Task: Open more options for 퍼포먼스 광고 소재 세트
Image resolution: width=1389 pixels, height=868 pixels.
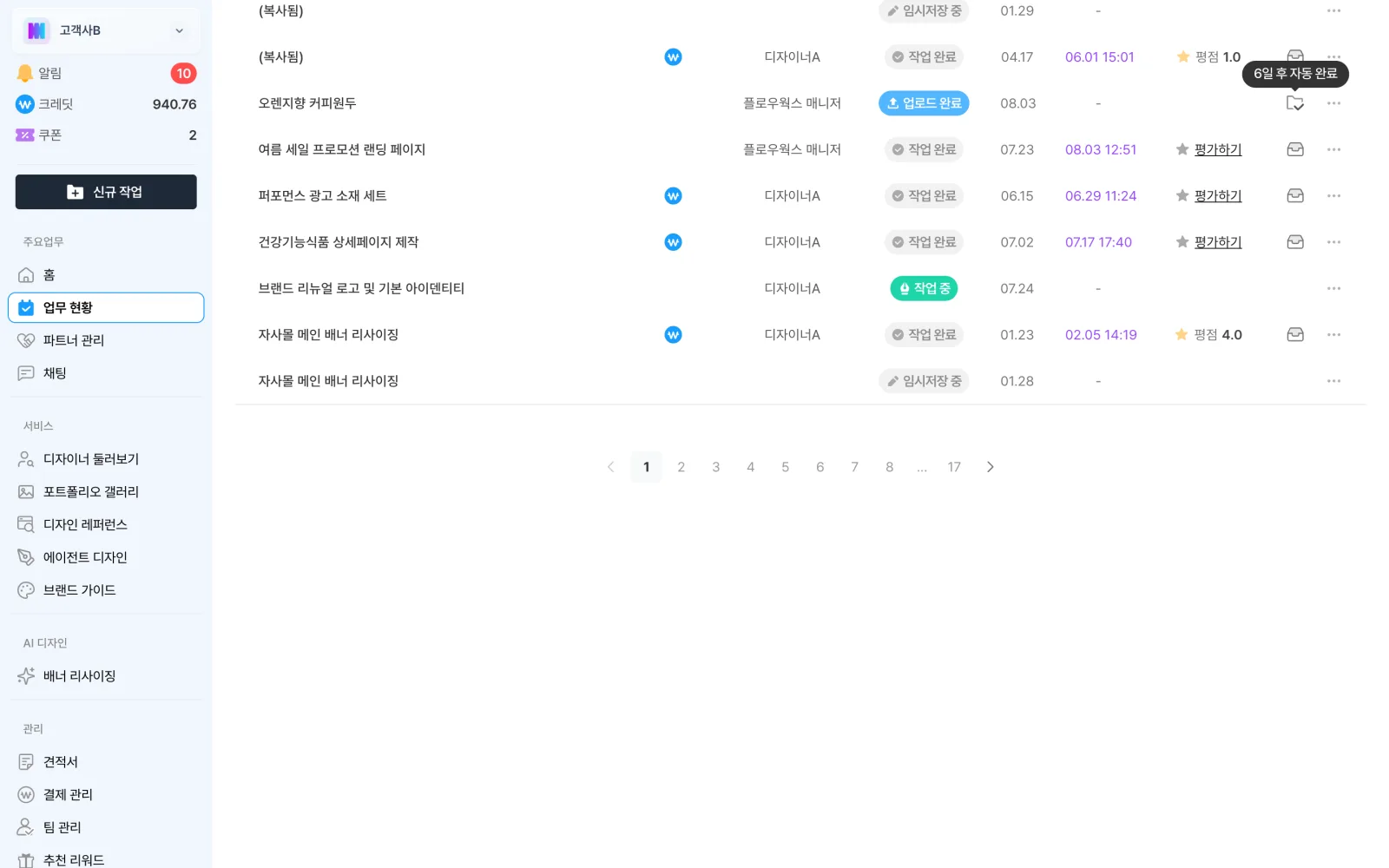Action: click(1334, 196)
